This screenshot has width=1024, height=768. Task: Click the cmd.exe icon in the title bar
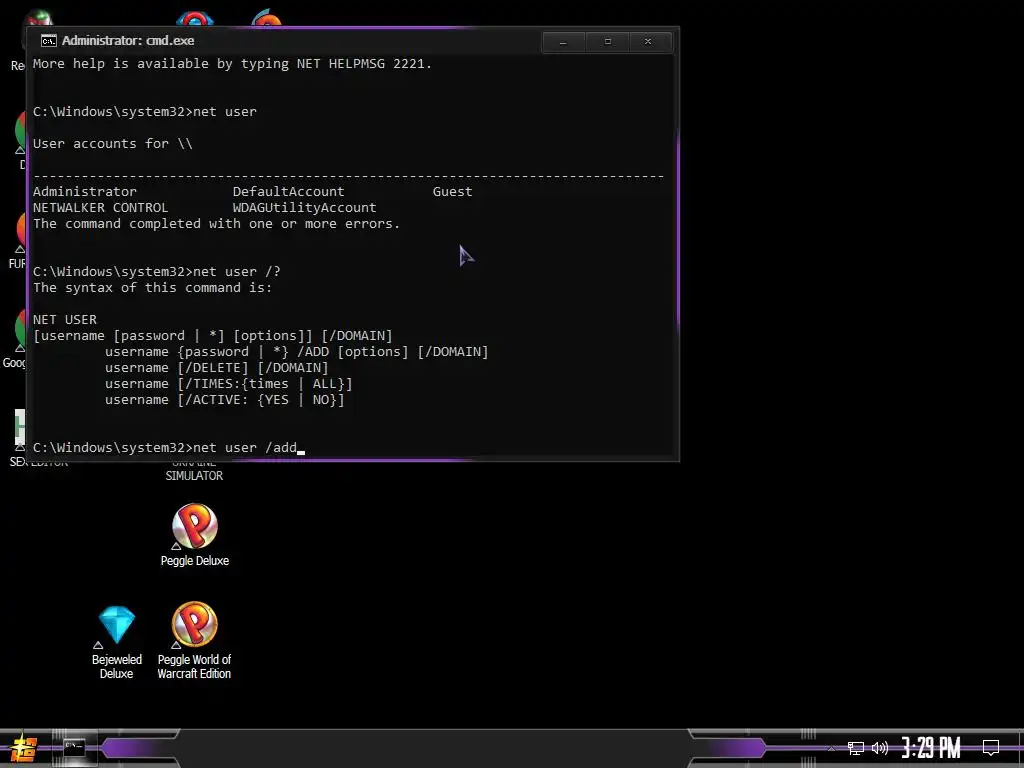click(49, 41)
